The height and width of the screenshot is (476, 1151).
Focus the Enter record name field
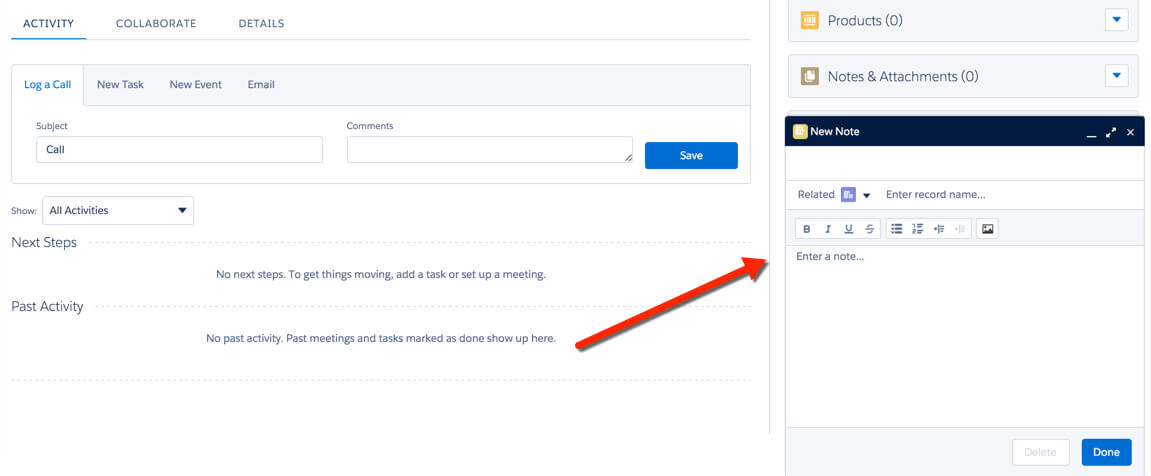pos(1000,195)
